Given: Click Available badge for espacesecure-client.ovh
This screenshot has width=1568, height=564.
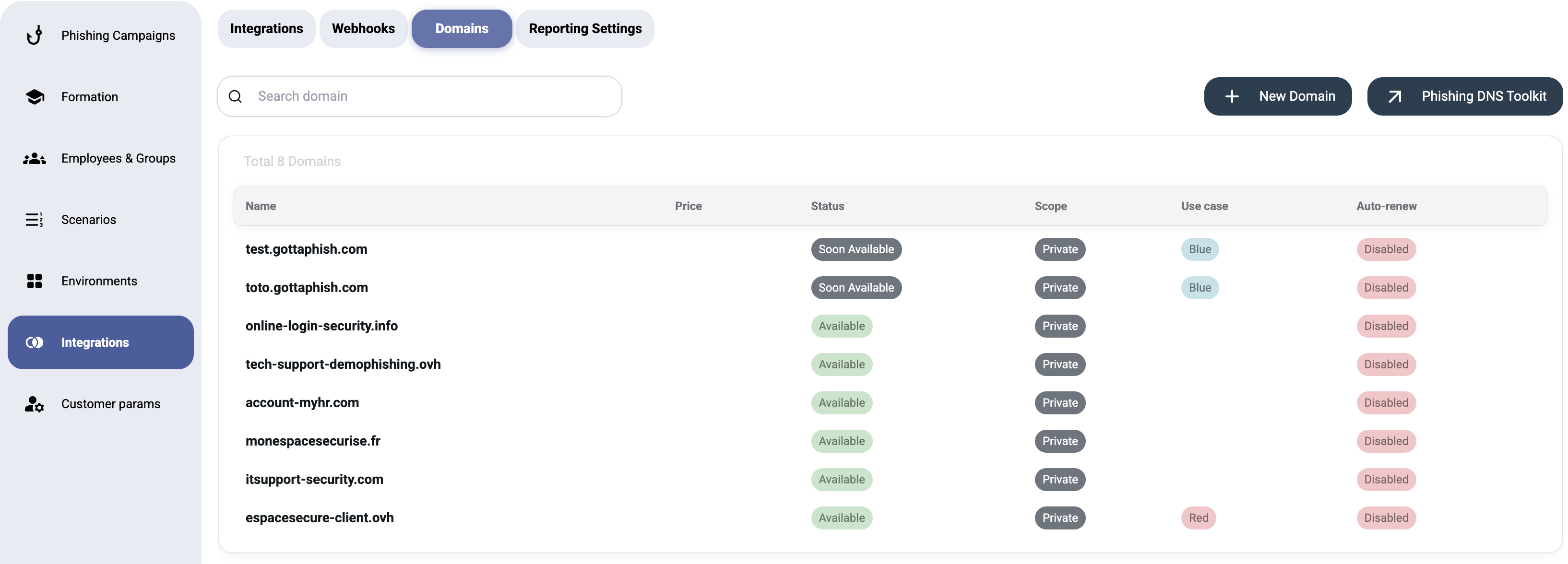Looking at the screenshot, I should click(x=841, y=518).
